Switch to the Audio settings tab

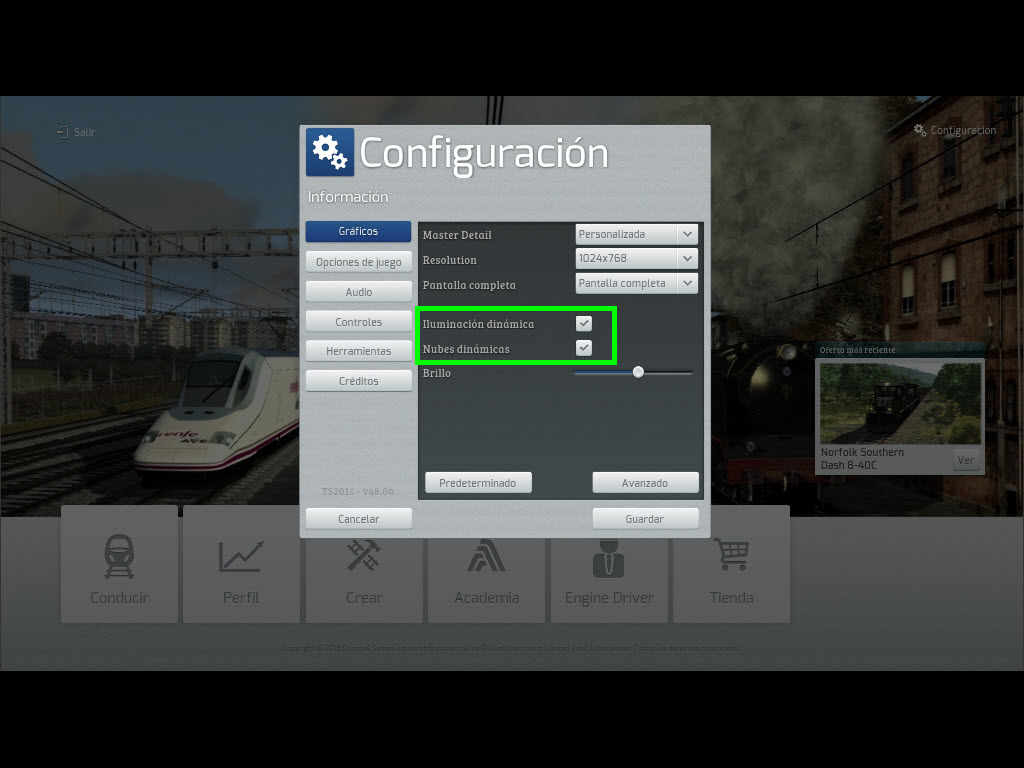[358, 292]
